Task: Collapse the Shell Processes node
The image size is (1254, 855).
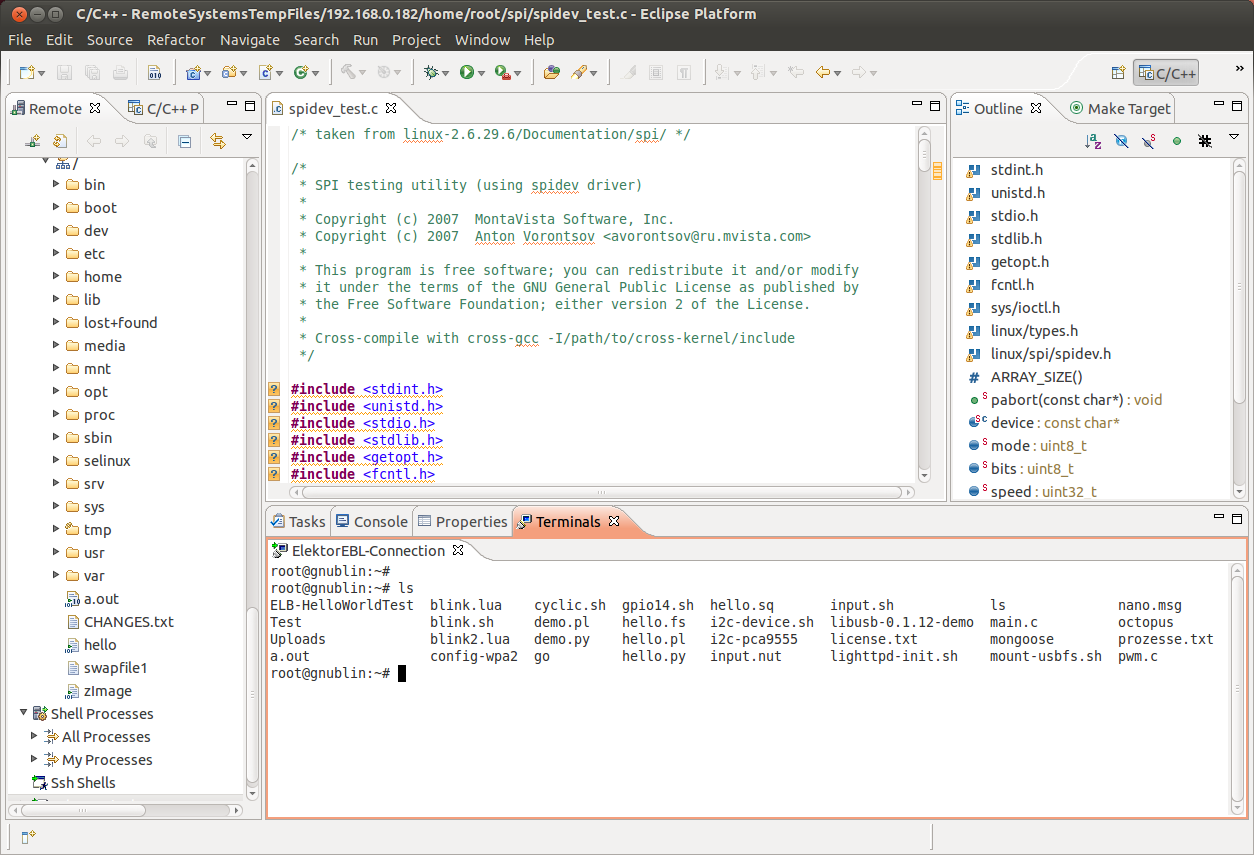Action: click(23, 714)
